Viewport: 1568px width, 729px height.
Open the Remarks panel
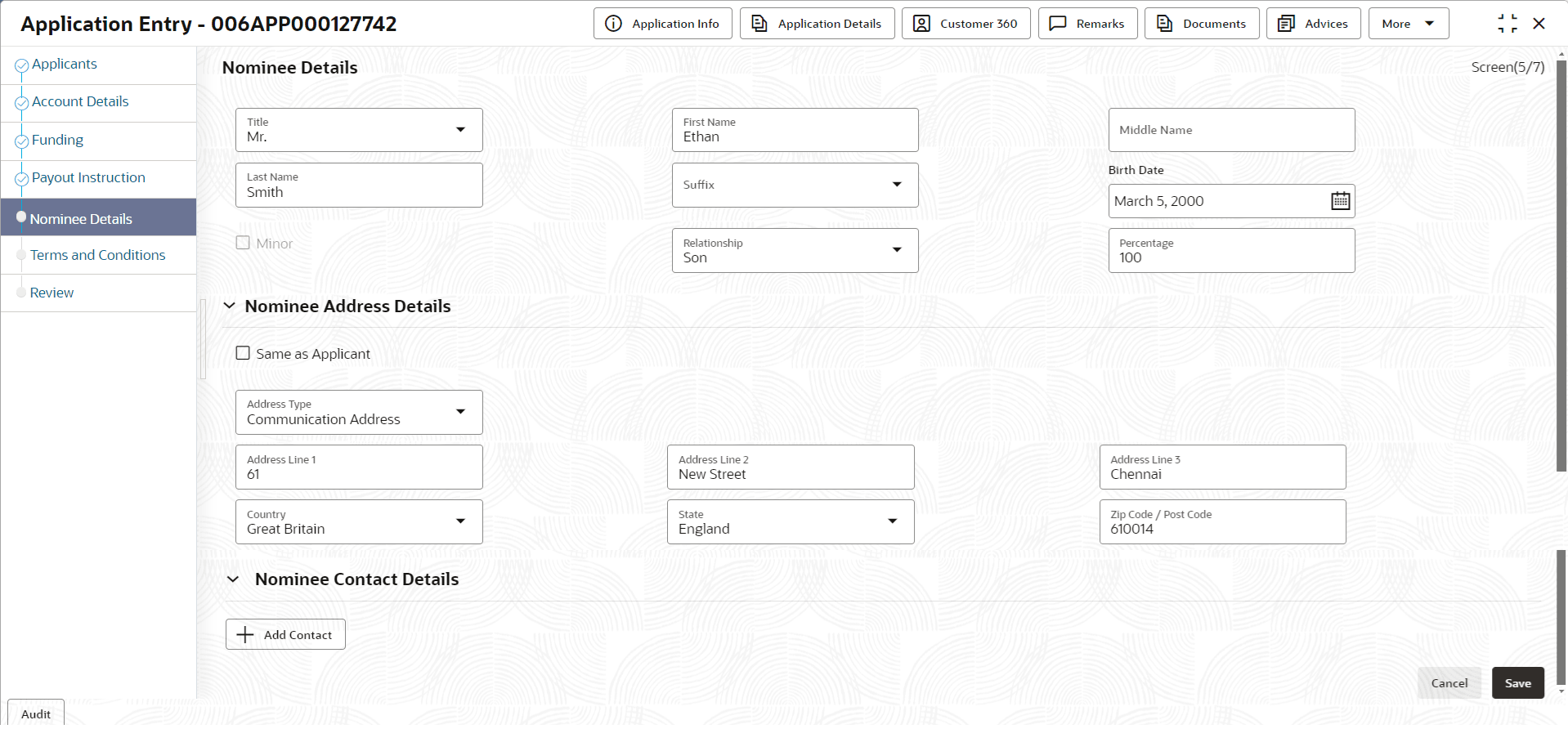pos(1087,24)
